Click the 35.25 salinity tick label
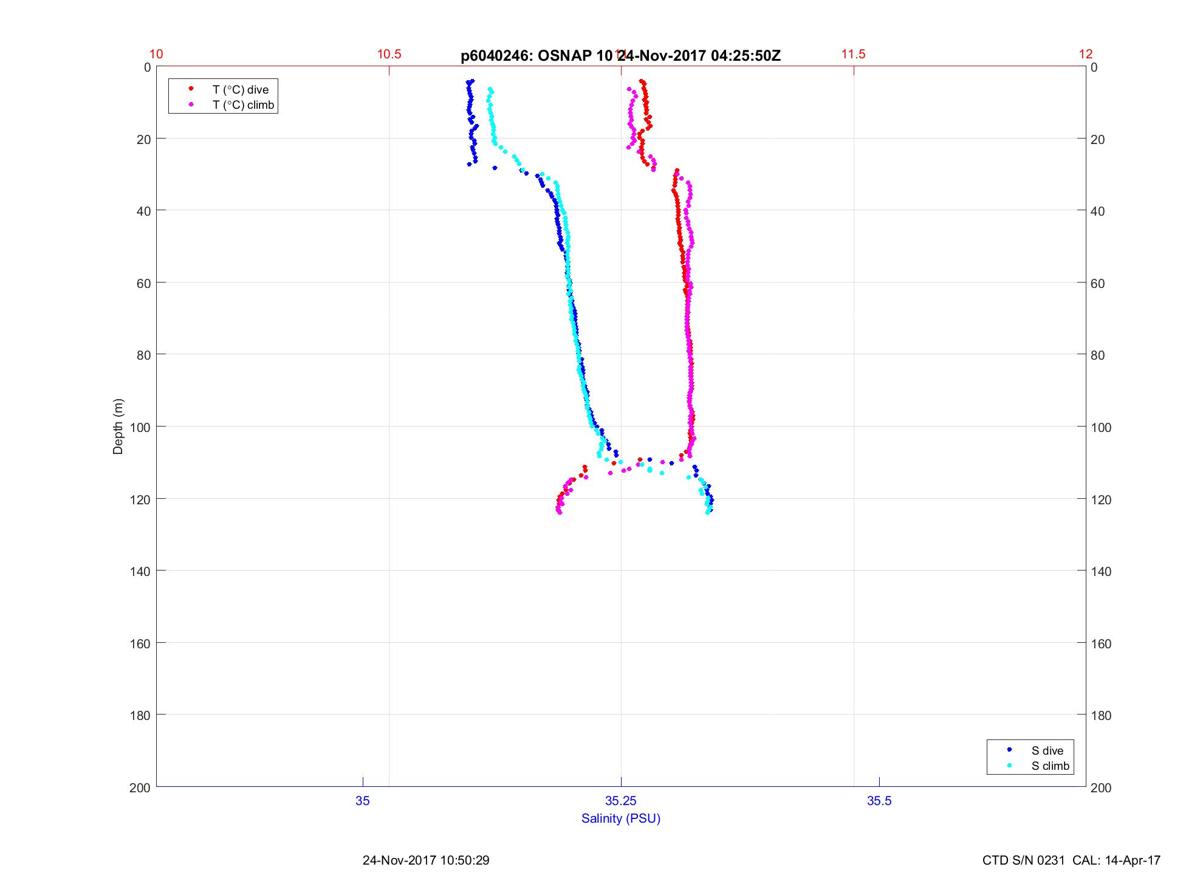The width and height of the screenshot is (1200, 885). [621, 801]
